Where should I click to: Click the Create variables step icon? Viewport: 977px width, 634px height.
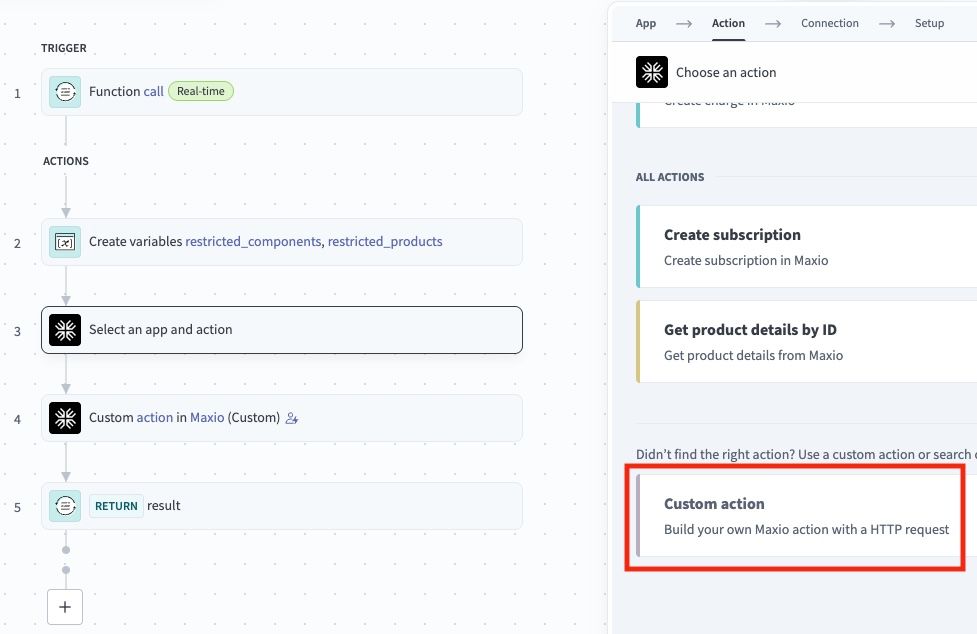(x=65, y=242)
